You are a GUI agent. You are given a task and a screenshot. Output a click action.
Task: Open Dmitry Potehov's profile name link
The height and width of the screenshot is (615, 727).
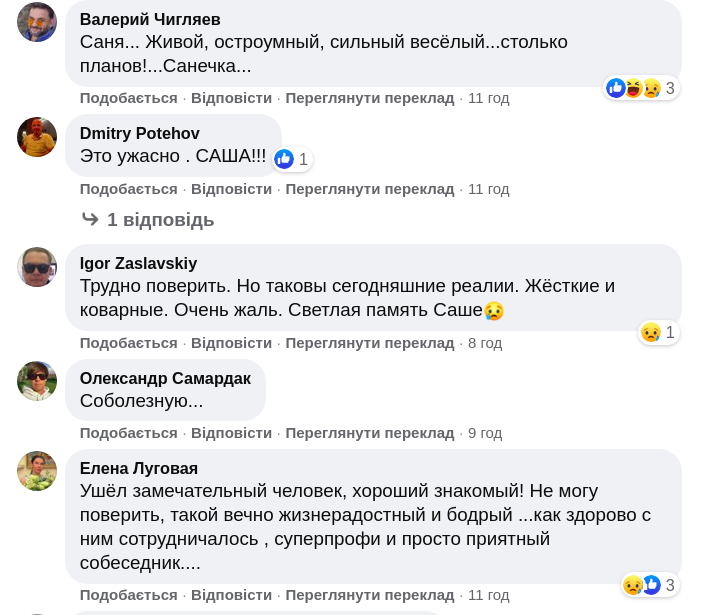(140, 133)
